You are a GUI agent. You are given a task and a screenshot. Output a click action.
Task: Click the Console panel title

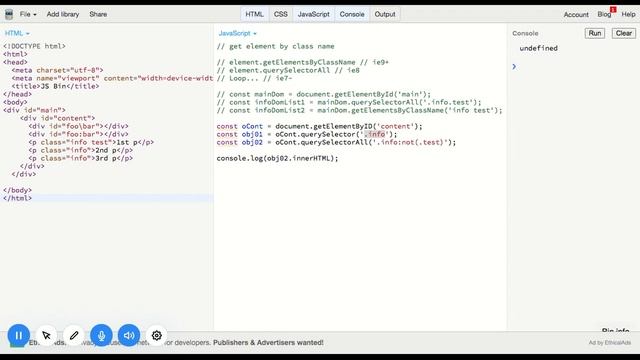(x=525, y=33)
